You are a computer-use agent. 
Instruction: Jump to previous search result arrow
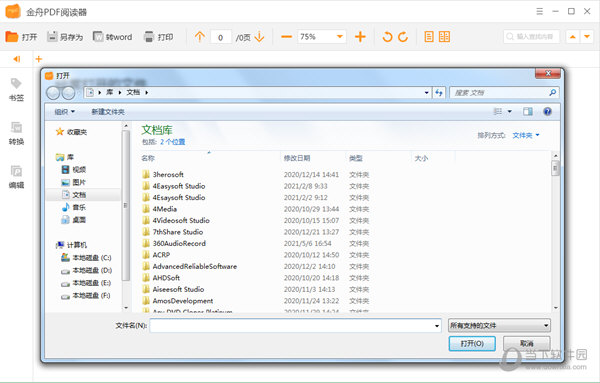(x=572, y=37)
